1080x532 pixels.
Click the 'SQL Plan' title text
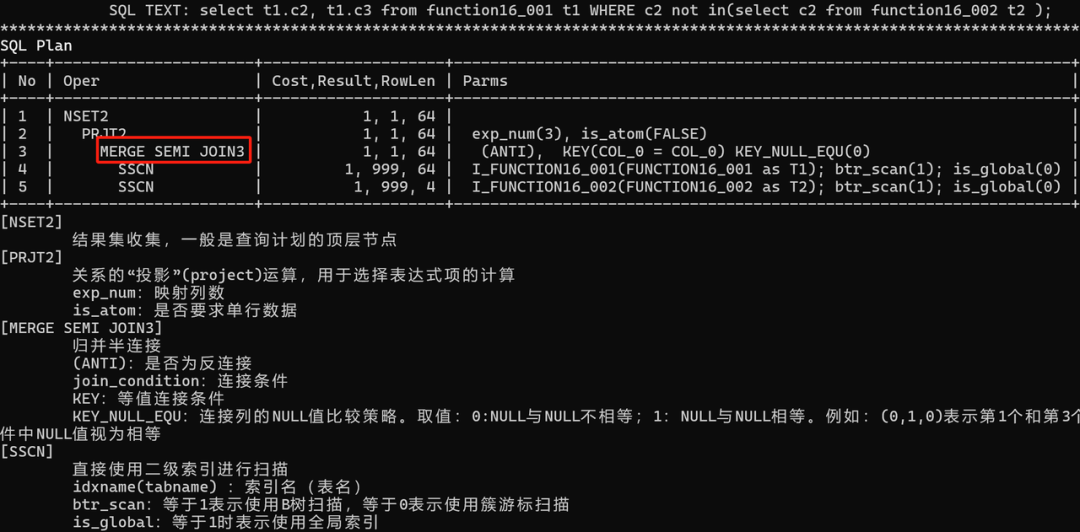tap(36, 46)
